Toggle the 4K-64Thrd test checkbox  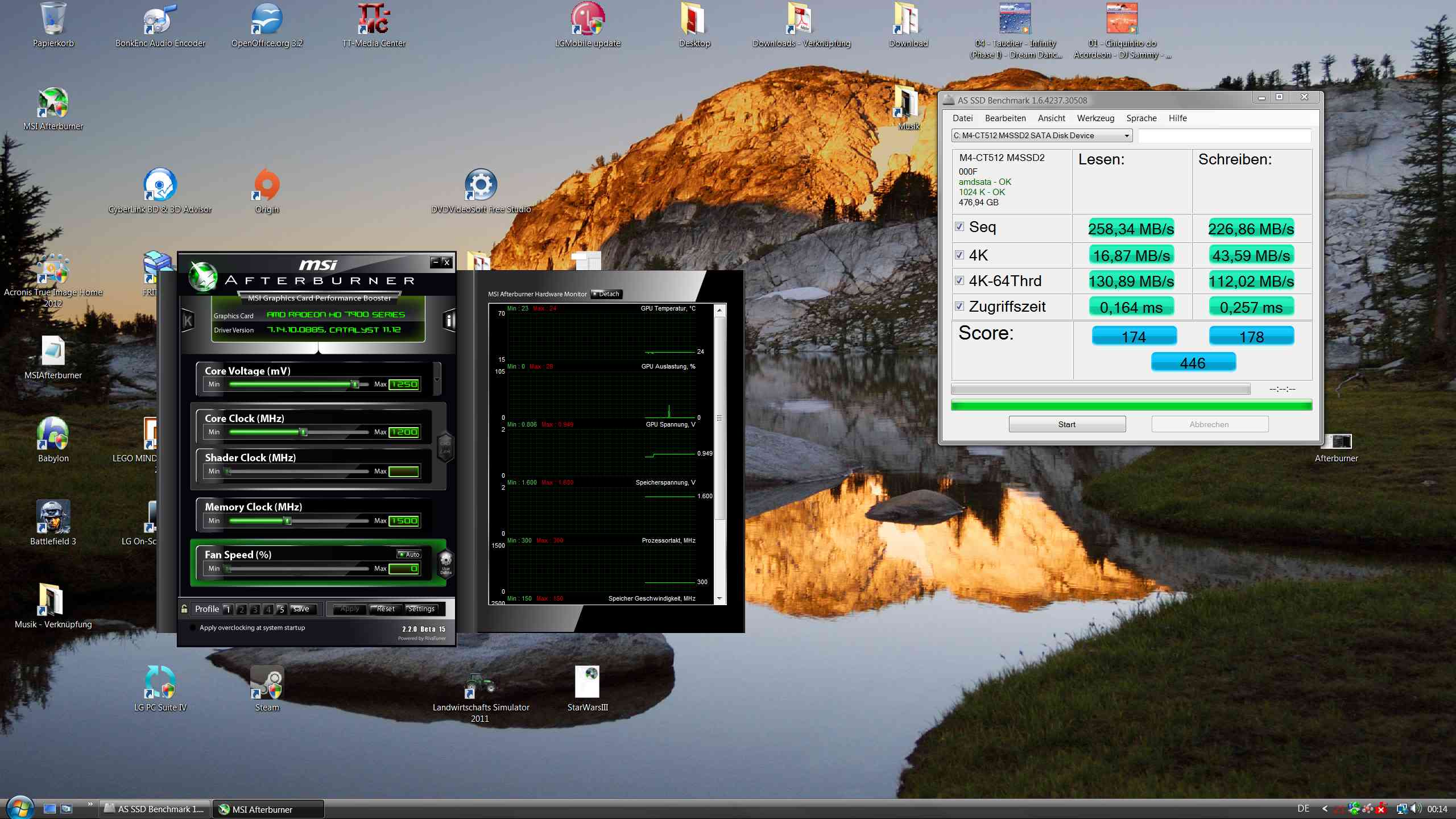coord(959,280)
